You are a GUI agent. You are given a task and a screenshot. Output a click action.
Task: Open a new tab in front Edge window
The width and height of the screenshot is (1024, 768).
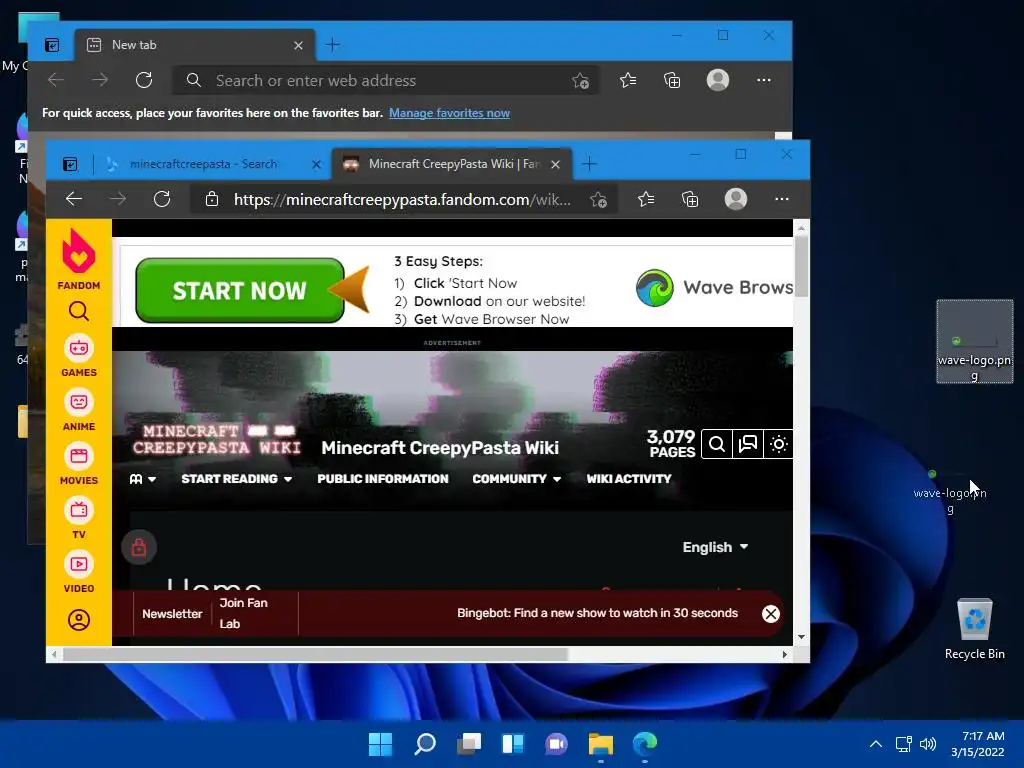pos(589,164)
